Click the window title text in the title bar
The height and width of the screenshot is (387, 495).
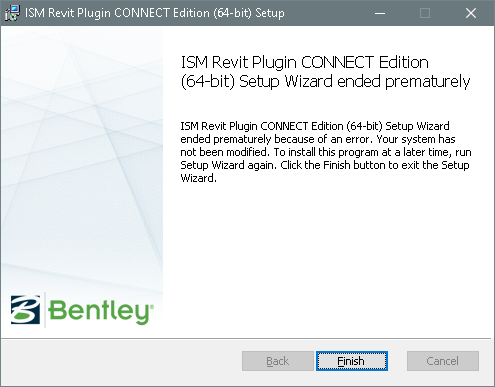pos(155,13)
